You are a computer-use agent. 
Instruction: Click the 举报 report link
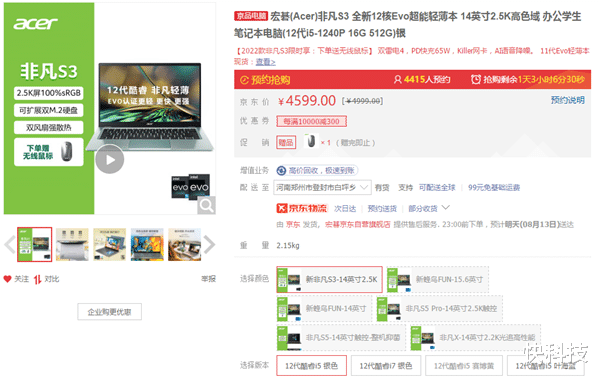pyautogui.click(x=208, y=279)
